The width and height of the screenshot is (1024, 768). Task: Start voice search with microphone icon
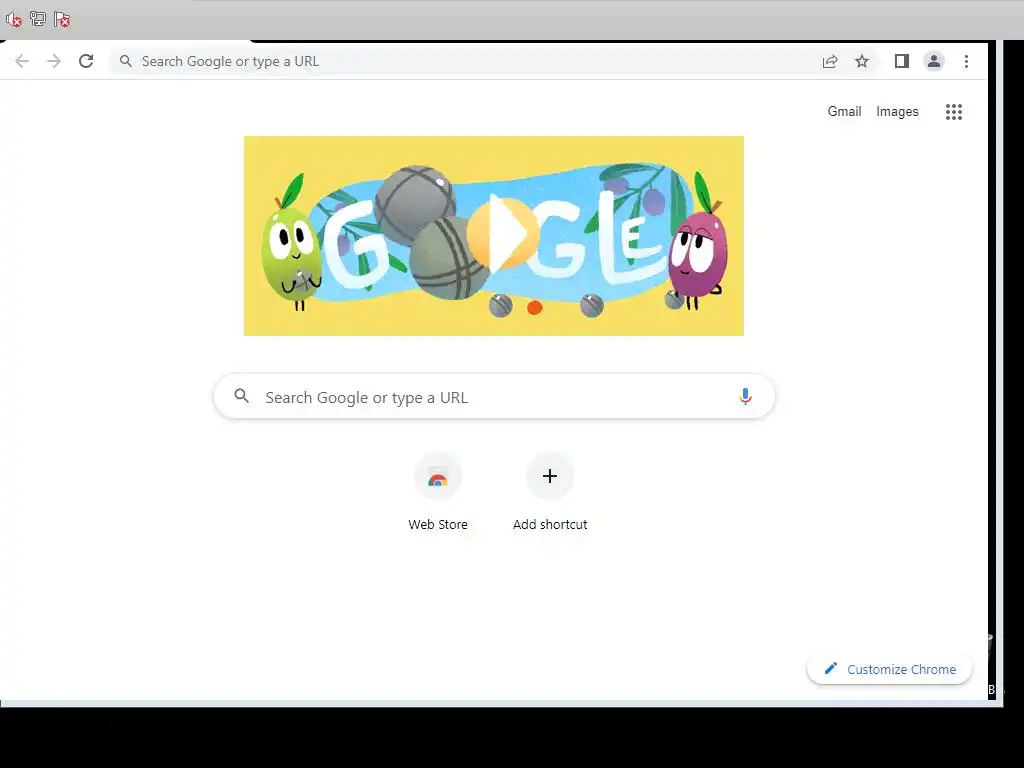pos(745,396)
